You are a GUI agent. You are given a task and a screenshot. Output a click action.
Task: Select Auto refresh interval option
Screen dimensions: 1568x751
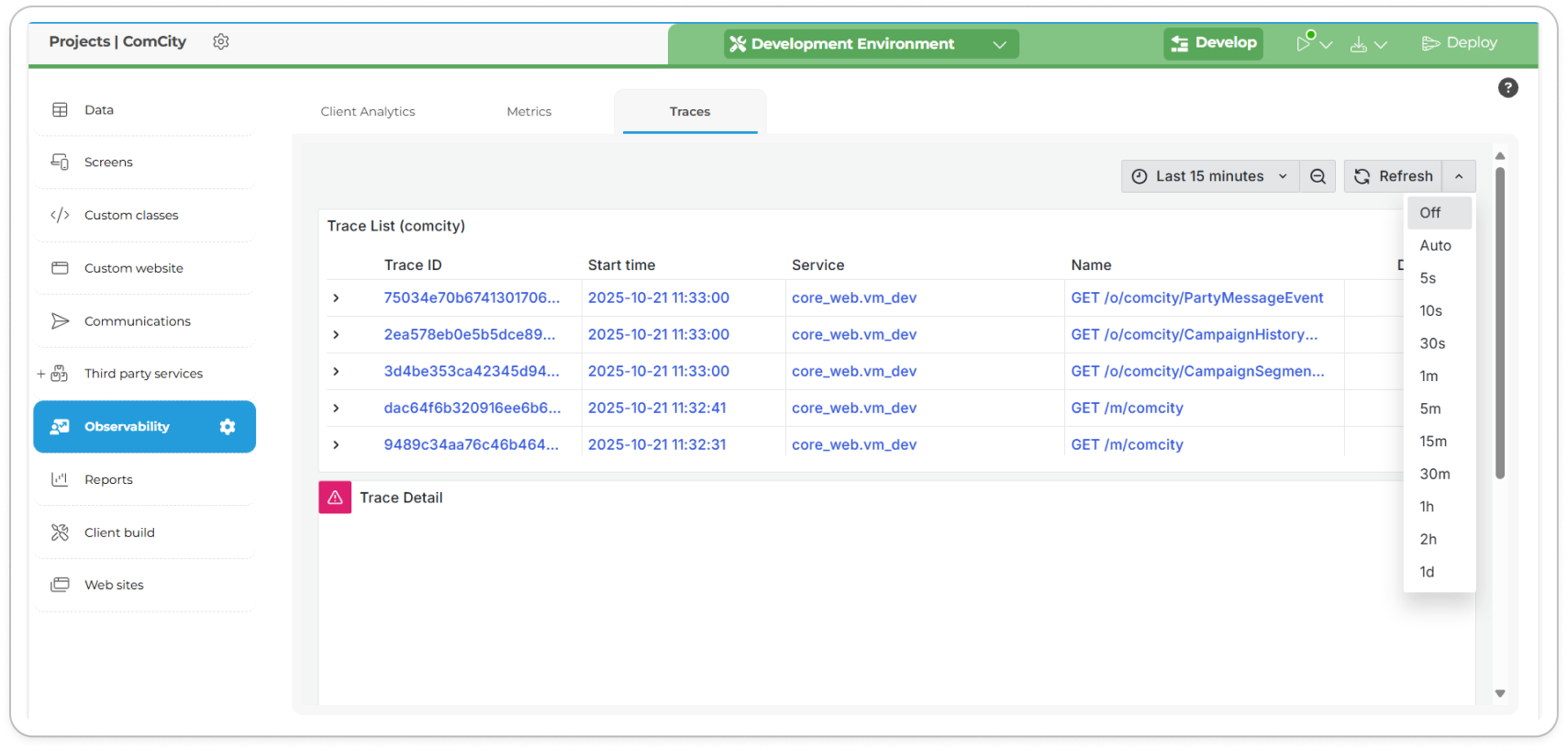pos(1435,246)
